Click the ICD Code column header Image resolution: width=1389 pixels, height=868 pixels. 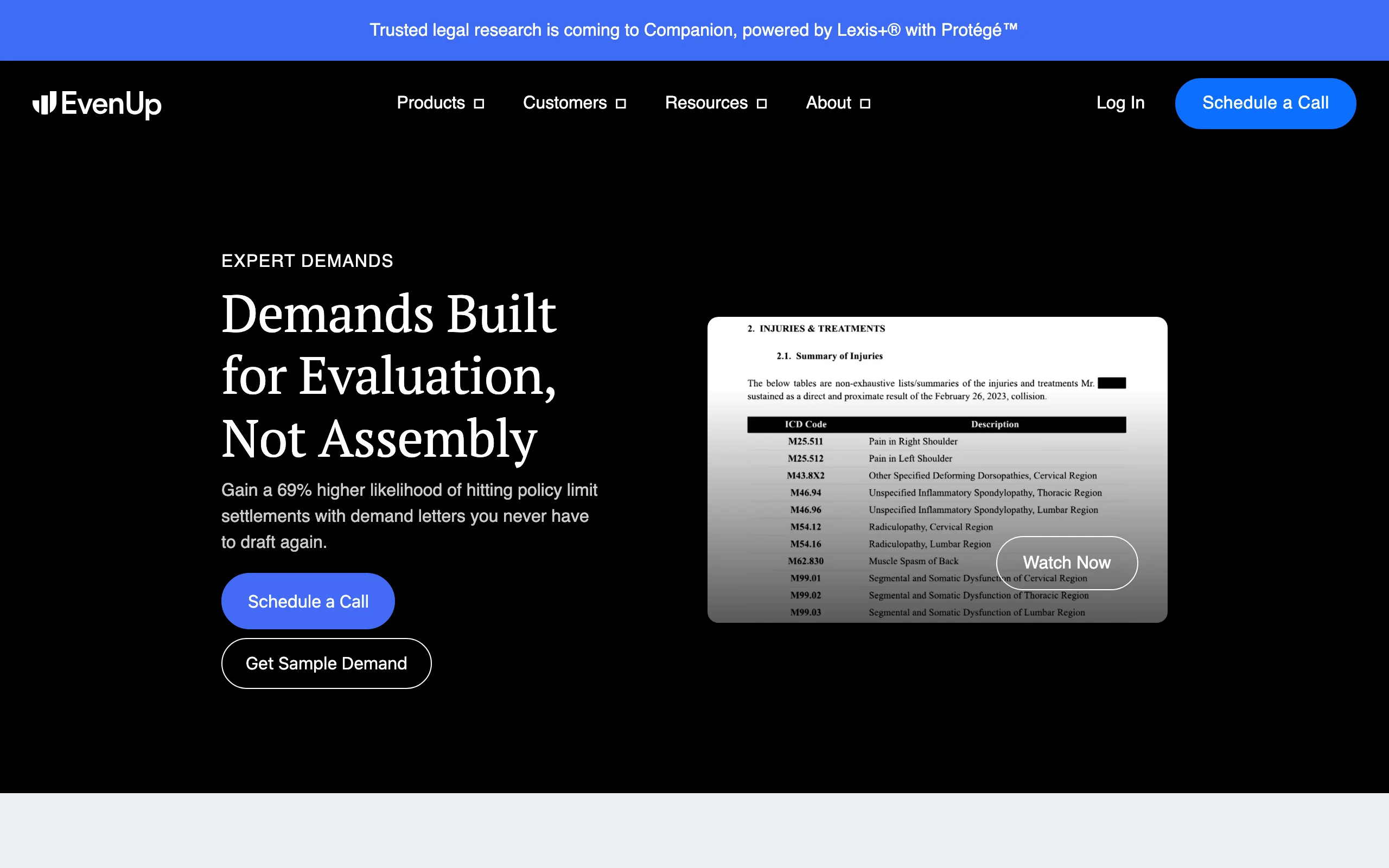click(805, 424)
